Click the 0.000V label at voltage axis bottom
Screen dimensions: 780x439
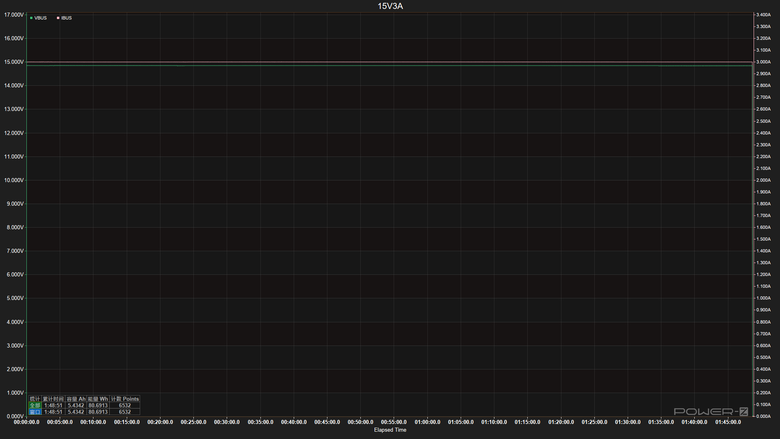[15, 417]
